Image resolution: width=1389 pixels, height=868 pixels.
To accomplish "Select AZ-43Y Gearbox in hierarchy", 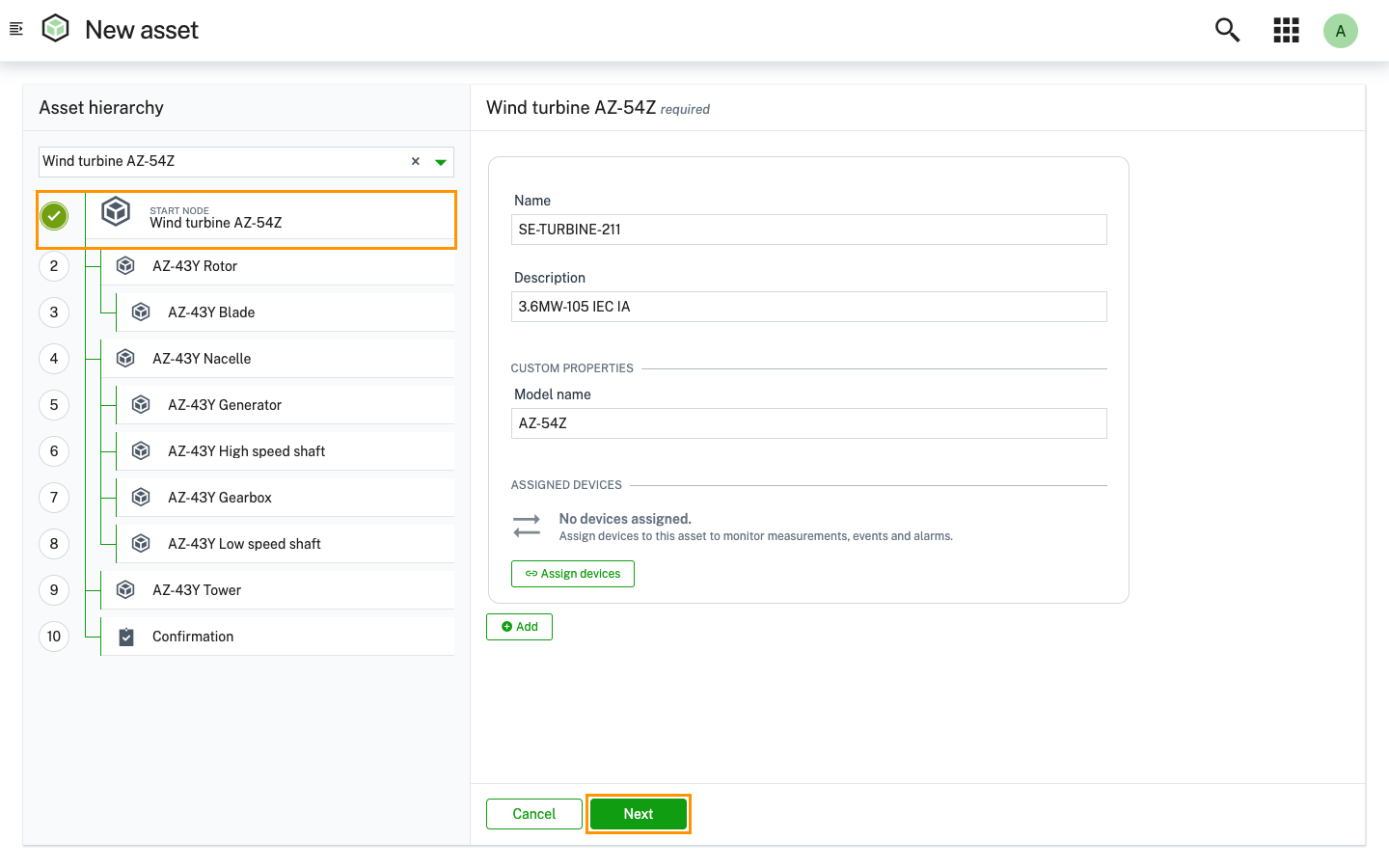I will [x=220, y=498].
